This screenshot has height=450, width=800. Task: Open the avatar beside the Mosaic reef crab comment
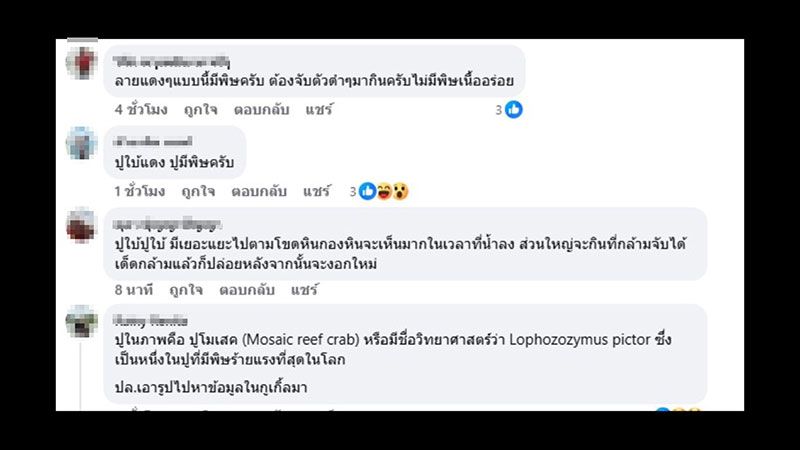click(x=81, y=322)
